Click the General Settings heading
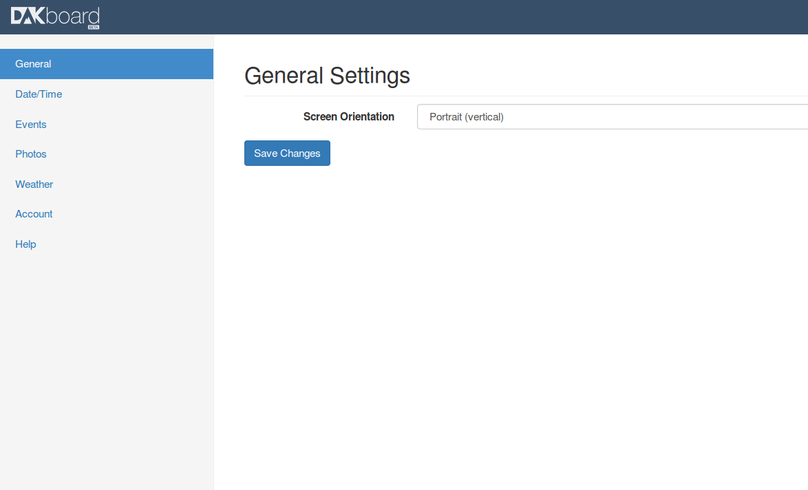The width and height of the screenshot is (808, 490). [x=327, y=76]
